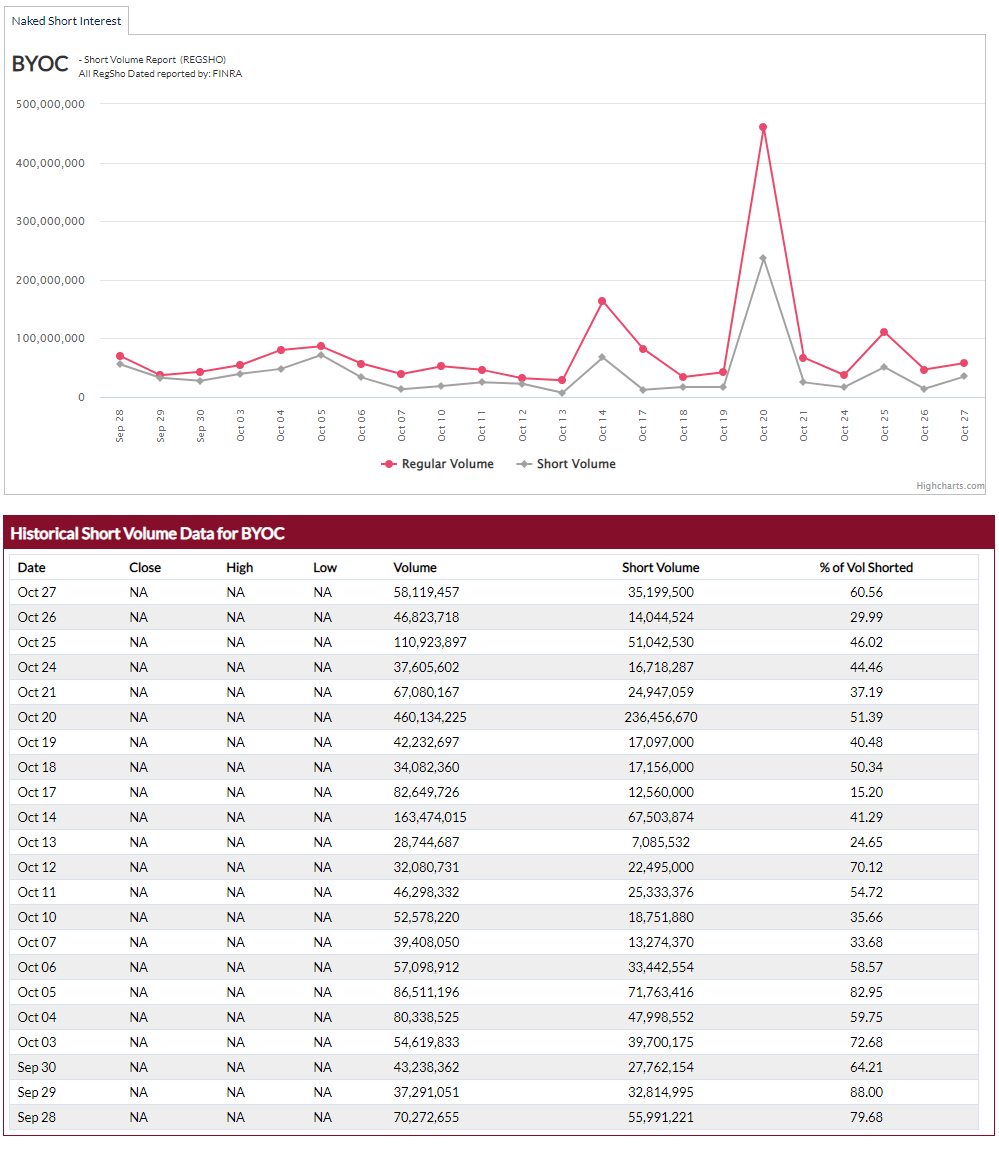
Task: Select short volume 16,718,287
Action: pos(660,667)
